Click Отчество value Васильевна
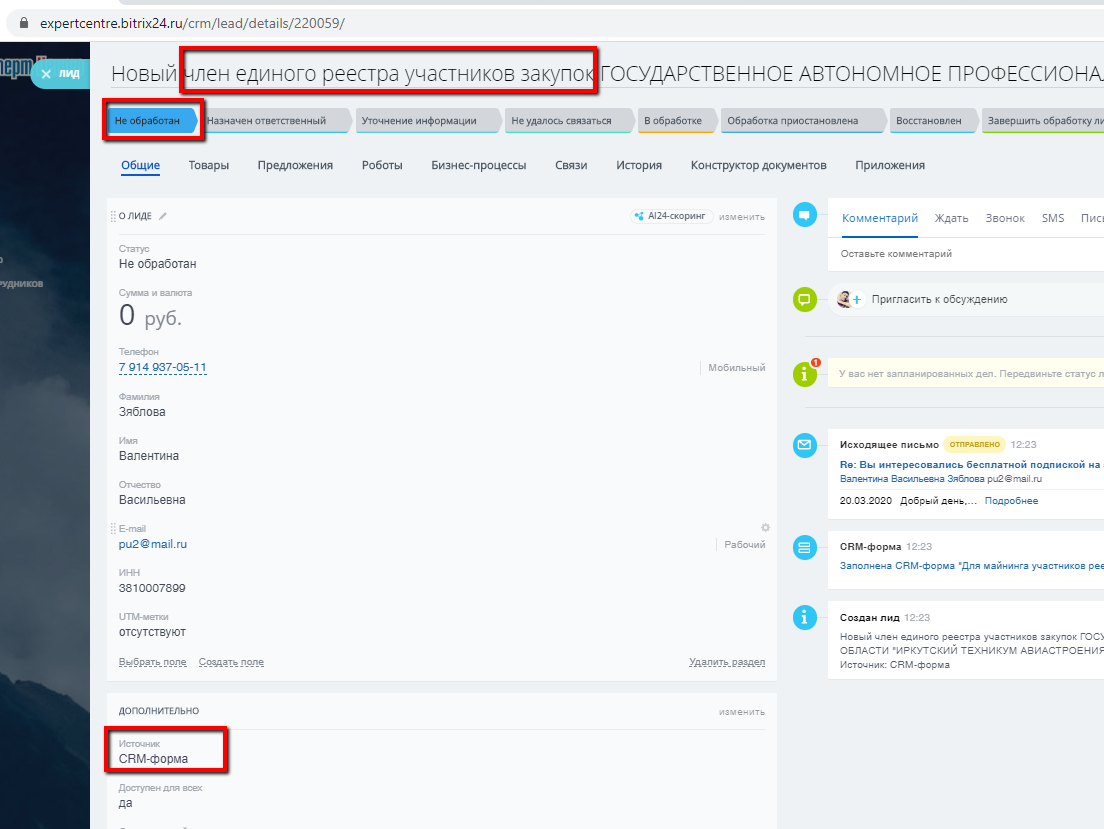The width and height of the screenshot is (1104, 829). point(152,500)
